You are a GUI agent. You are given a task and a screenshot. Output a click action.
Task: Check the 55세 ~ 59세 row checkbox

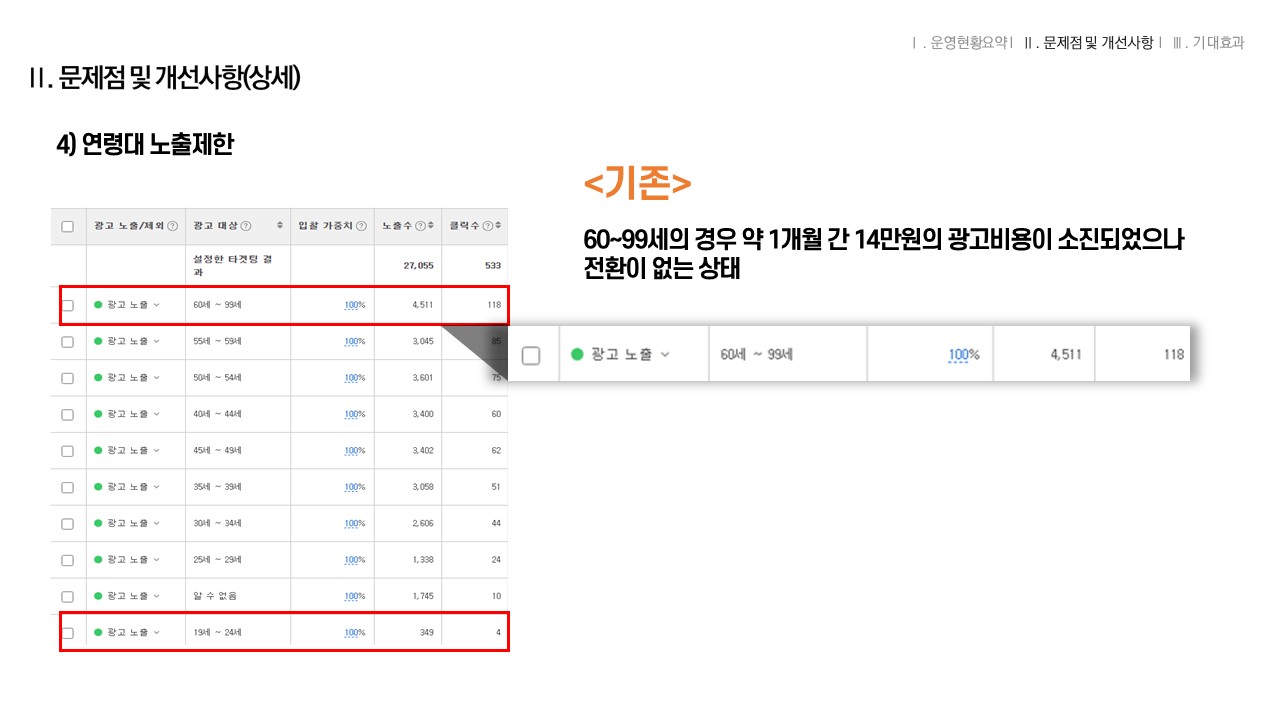point(68,342)
